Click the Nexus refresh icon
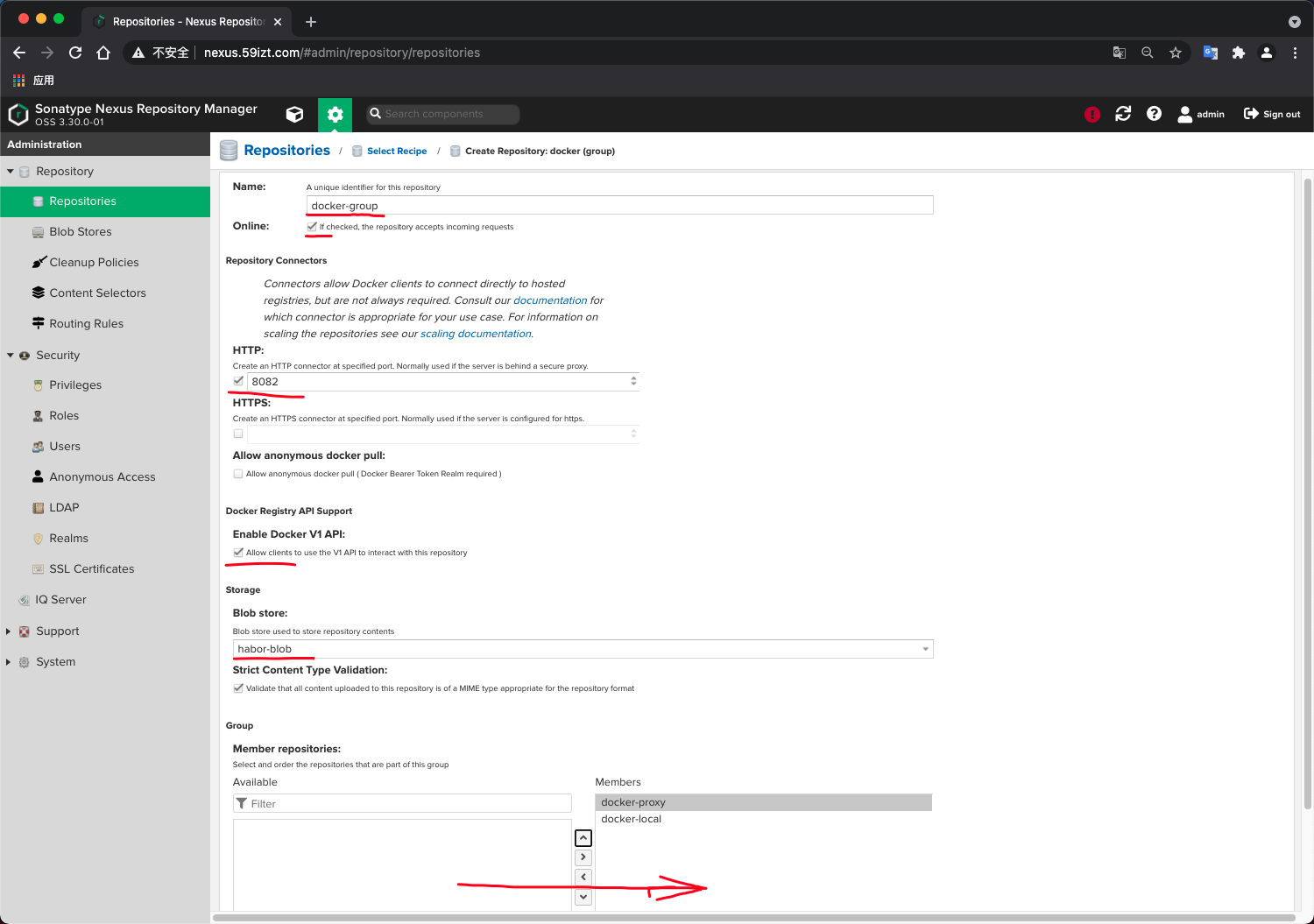 coord(1123,114)
